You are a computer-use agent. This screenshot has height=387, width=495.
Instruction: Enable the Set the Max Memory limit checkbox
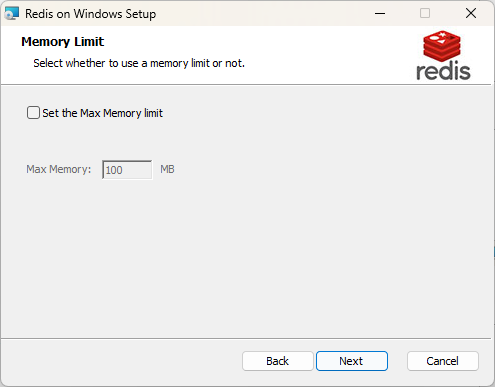click(x=33, y=113)
